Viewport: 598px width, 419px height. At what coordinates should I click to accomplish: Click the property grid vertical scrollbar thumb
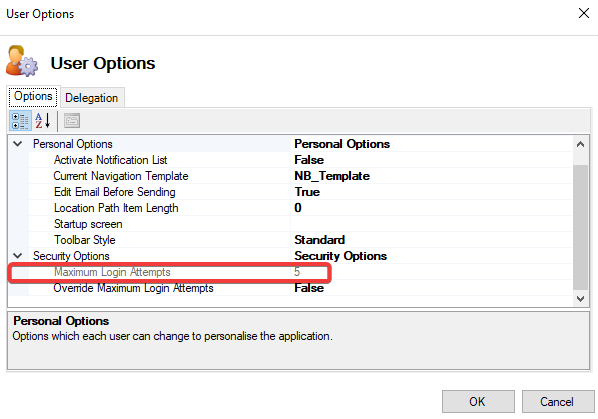click(x=580, y=227)
